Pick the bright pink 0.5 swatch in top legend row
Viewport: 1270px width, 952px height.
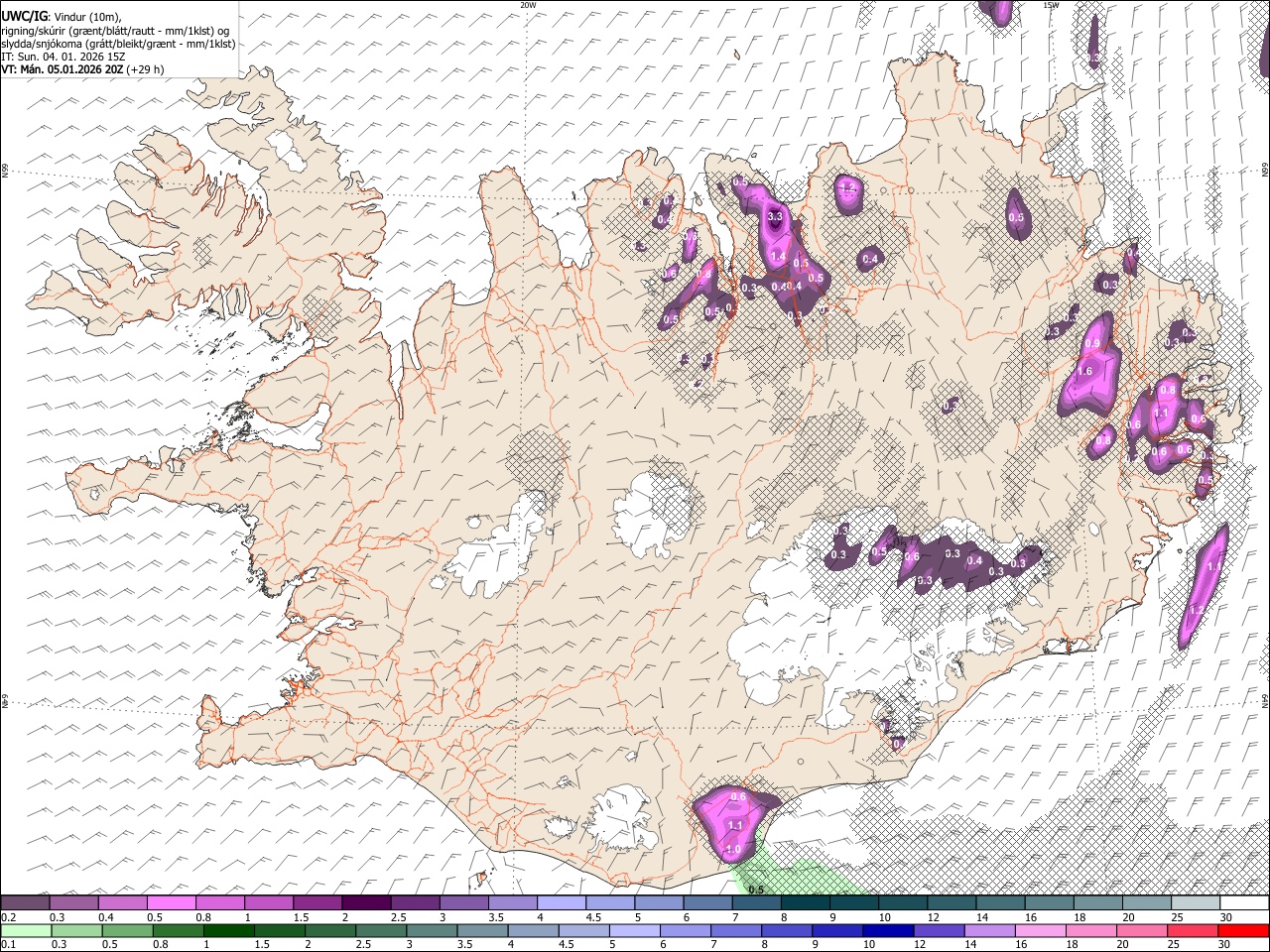pyautogui.click(x=171, y=902)
